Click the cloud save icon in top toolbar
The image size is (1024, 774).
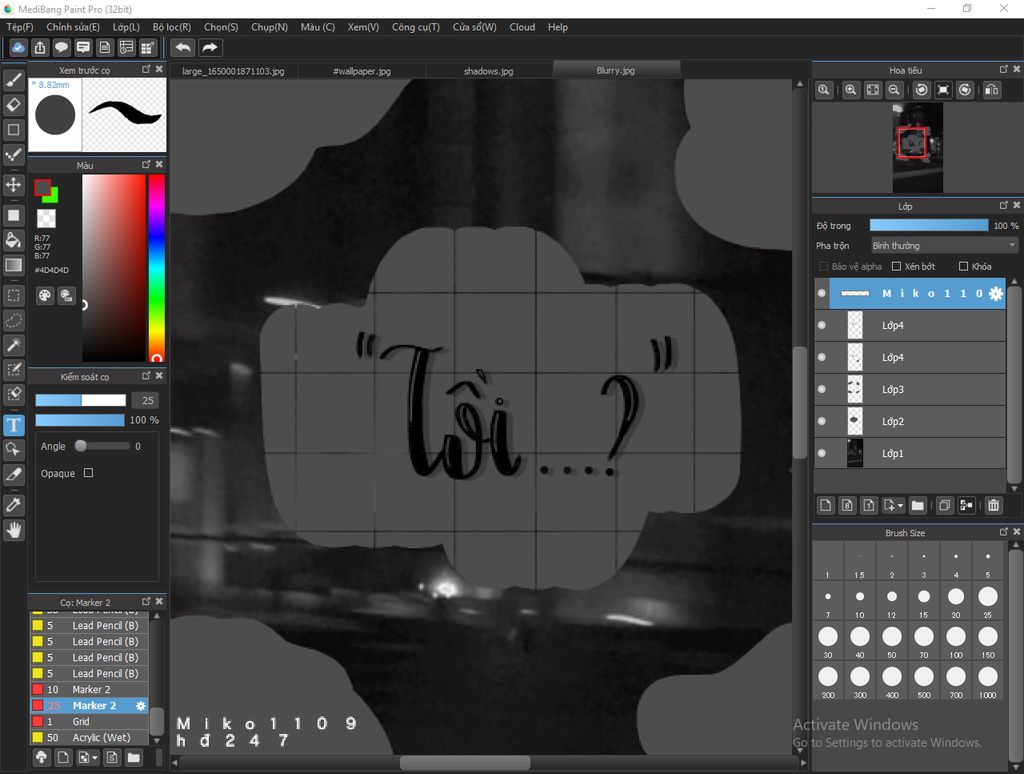tap(18, 48)
